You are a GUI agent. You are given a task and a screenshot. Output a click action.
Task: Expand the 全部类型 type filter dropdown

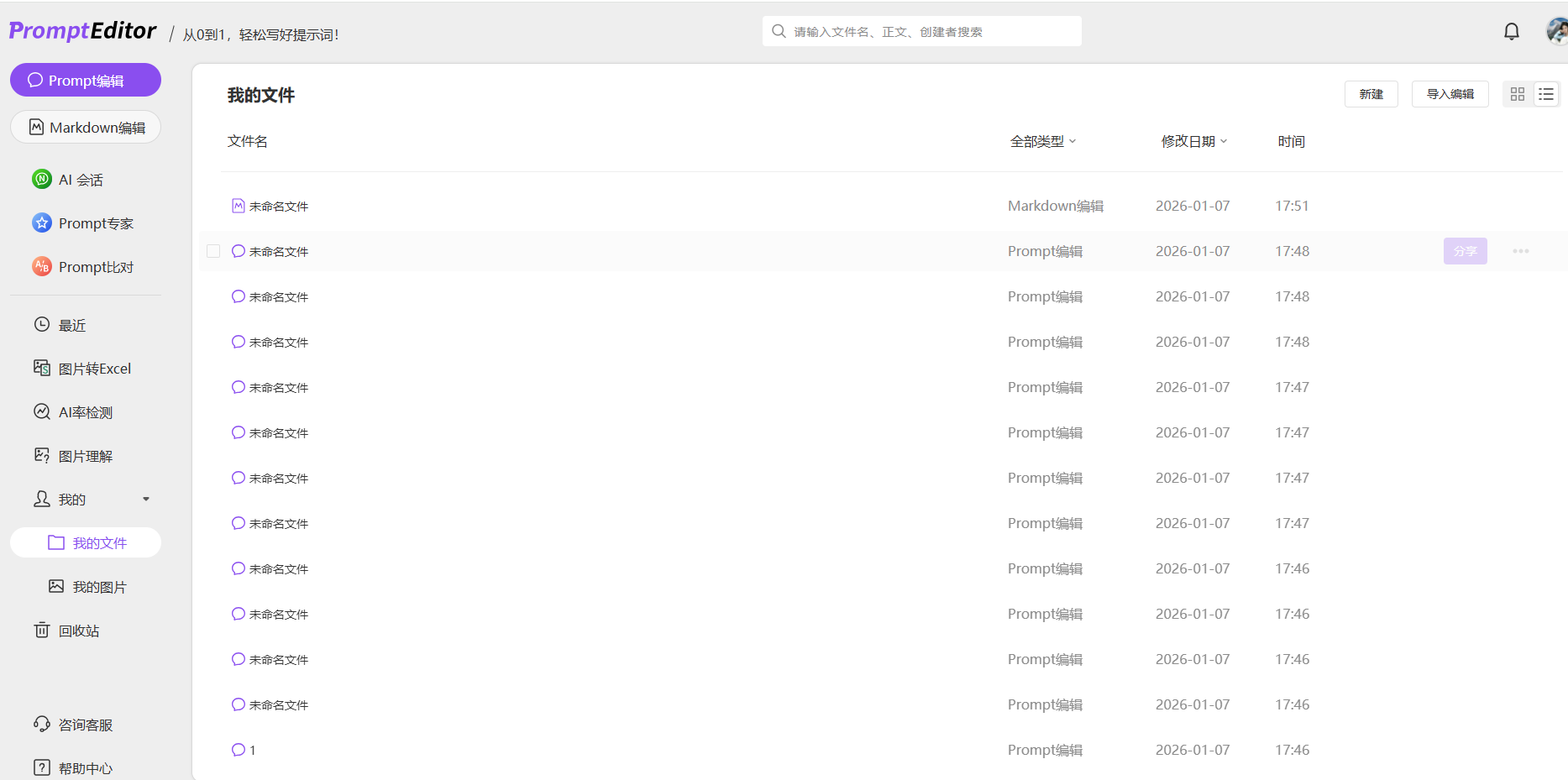(1042, 141)
